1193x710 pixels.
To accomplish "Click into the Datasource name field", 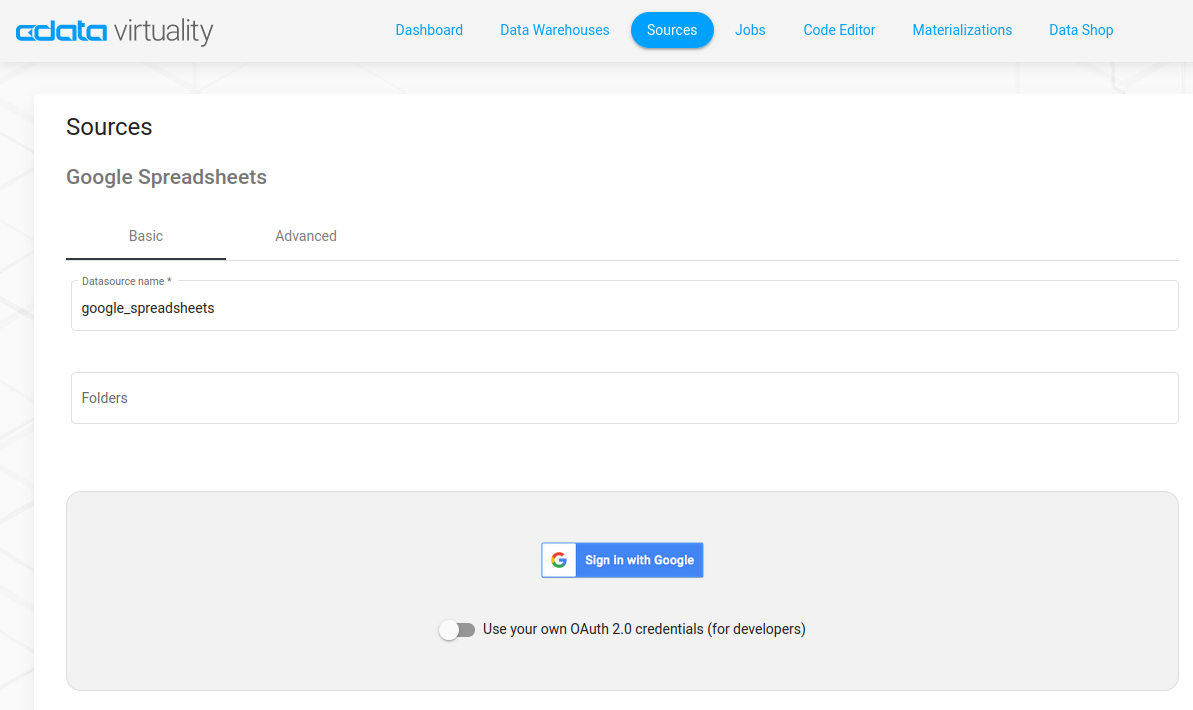I will tap(624, 309).
